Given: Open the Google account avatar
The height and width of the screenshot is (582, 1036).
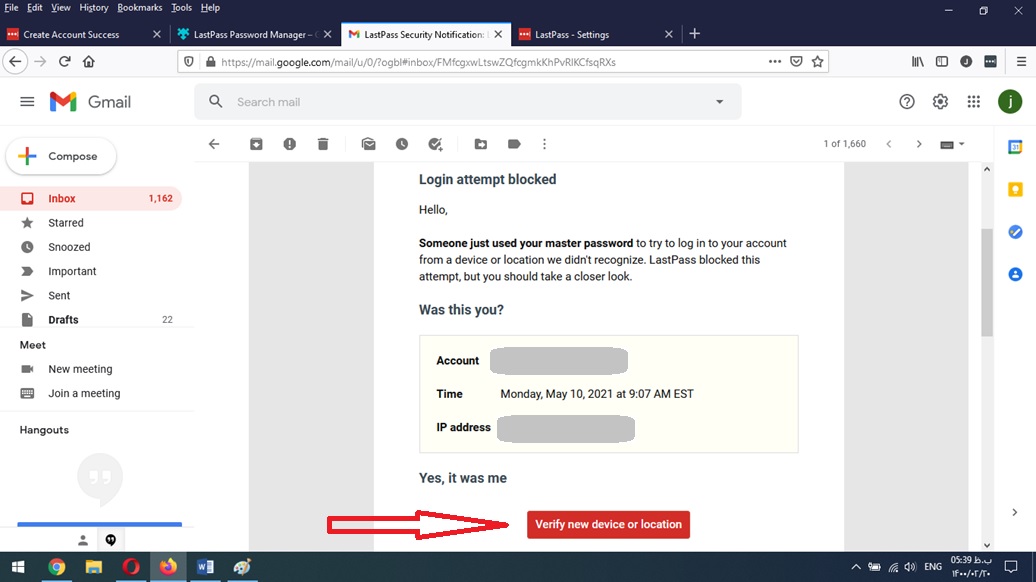Looking at the screenshot, I should coord(1010,102).
